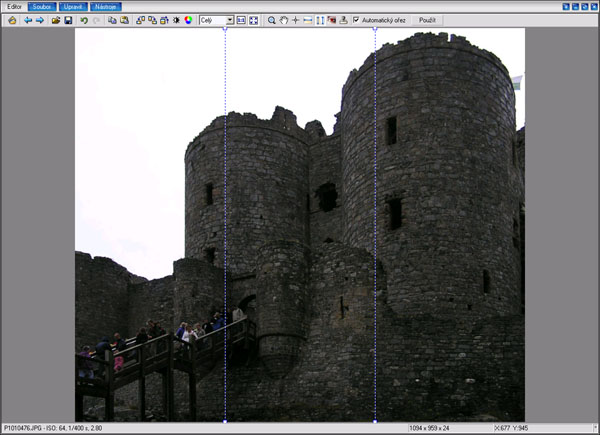This screenshot has height=435, width=600.
Task: Click the open folder icon
Action: click(56, 20)
